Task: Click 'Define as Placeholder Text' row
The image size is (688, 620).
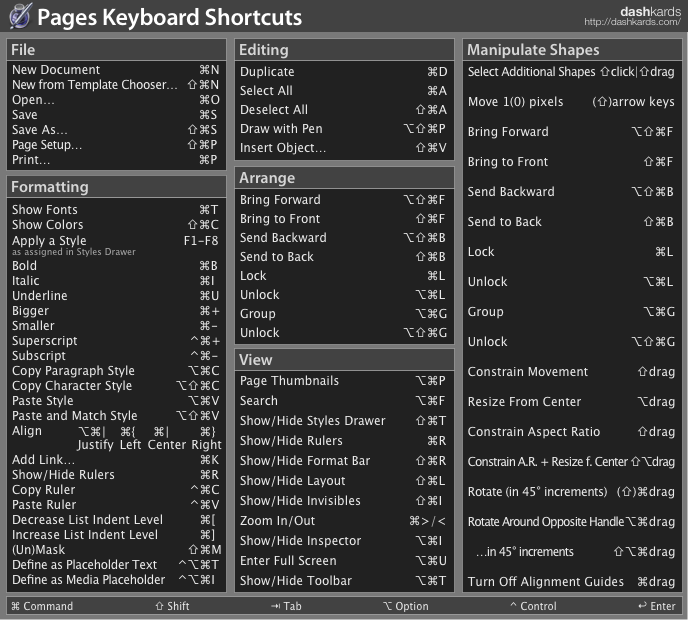Action: click(116, 565)
